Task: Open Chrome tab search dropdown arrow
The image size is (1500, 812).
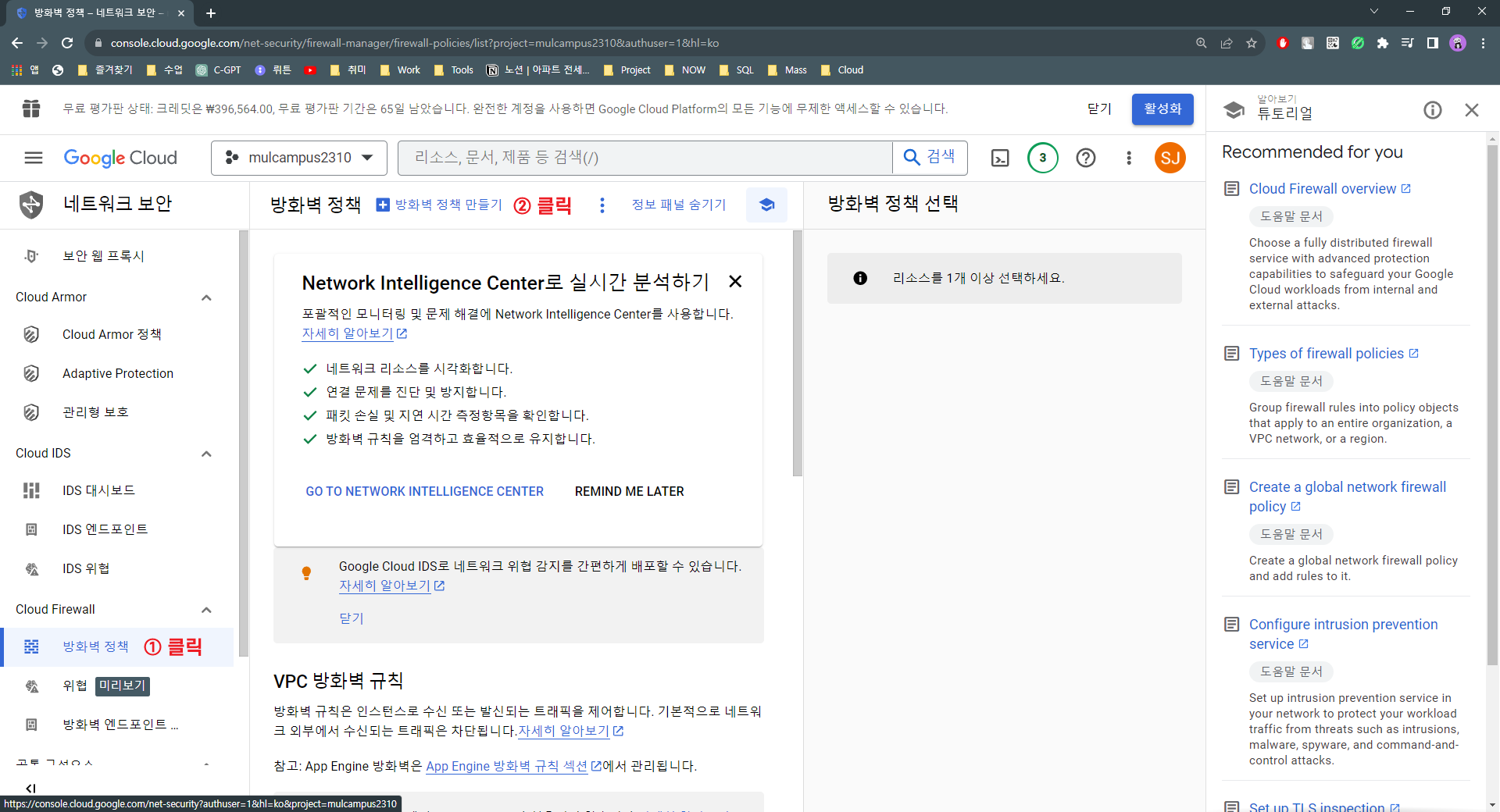Action: point(1374,12)
